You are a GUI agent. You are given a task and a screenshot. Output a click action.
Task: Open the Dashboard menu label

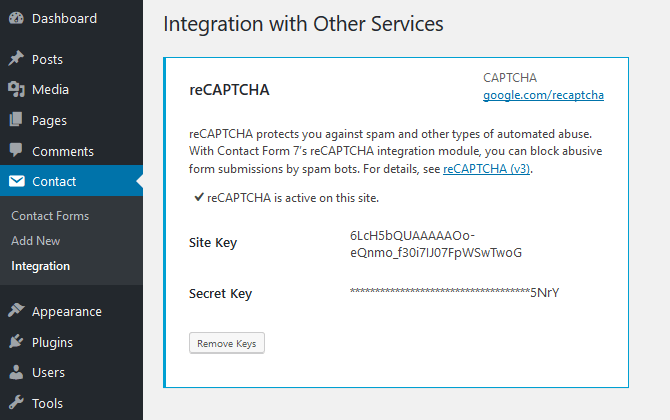(x=64, y=18)
